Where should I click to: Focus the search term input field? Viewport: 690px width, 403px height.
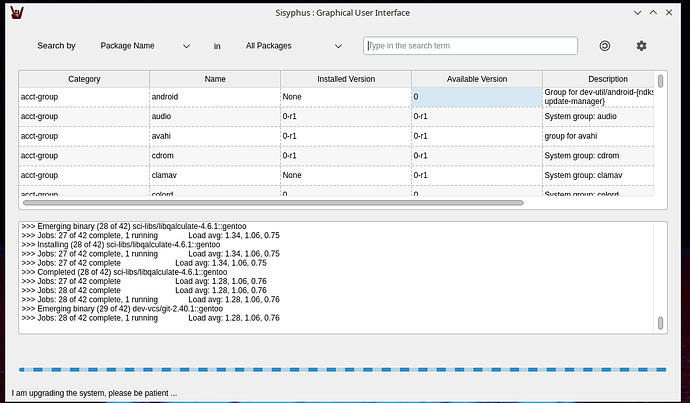(470, 46)
